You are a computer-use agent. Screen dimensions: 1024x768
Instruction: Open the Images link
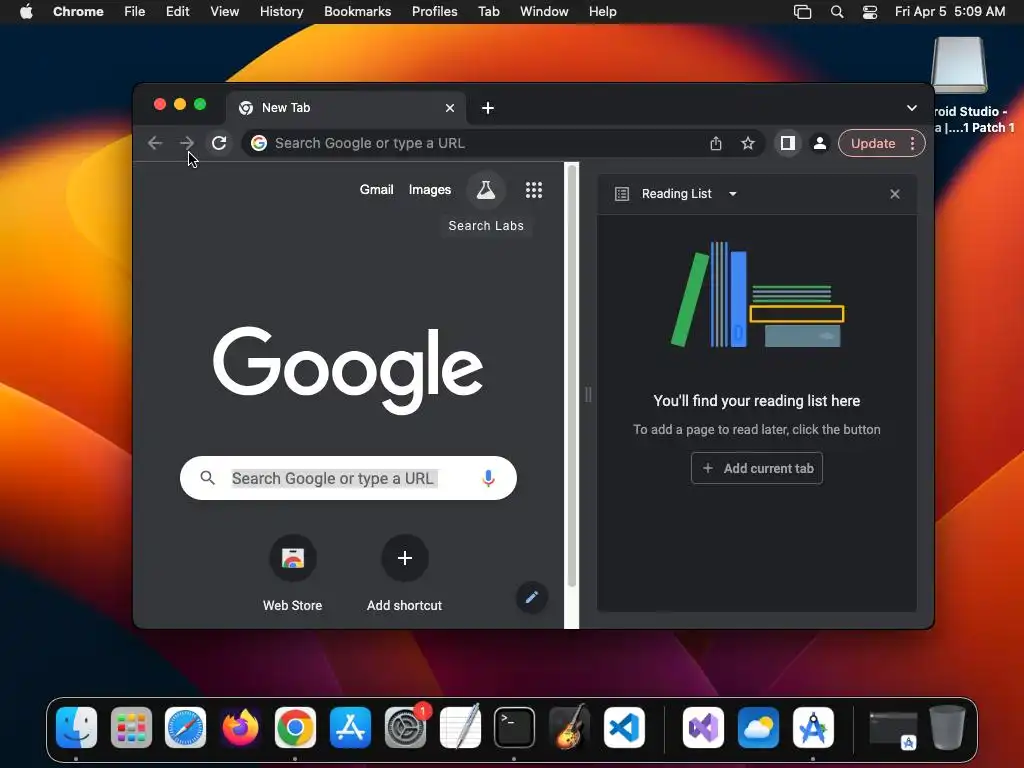(430, 189)
